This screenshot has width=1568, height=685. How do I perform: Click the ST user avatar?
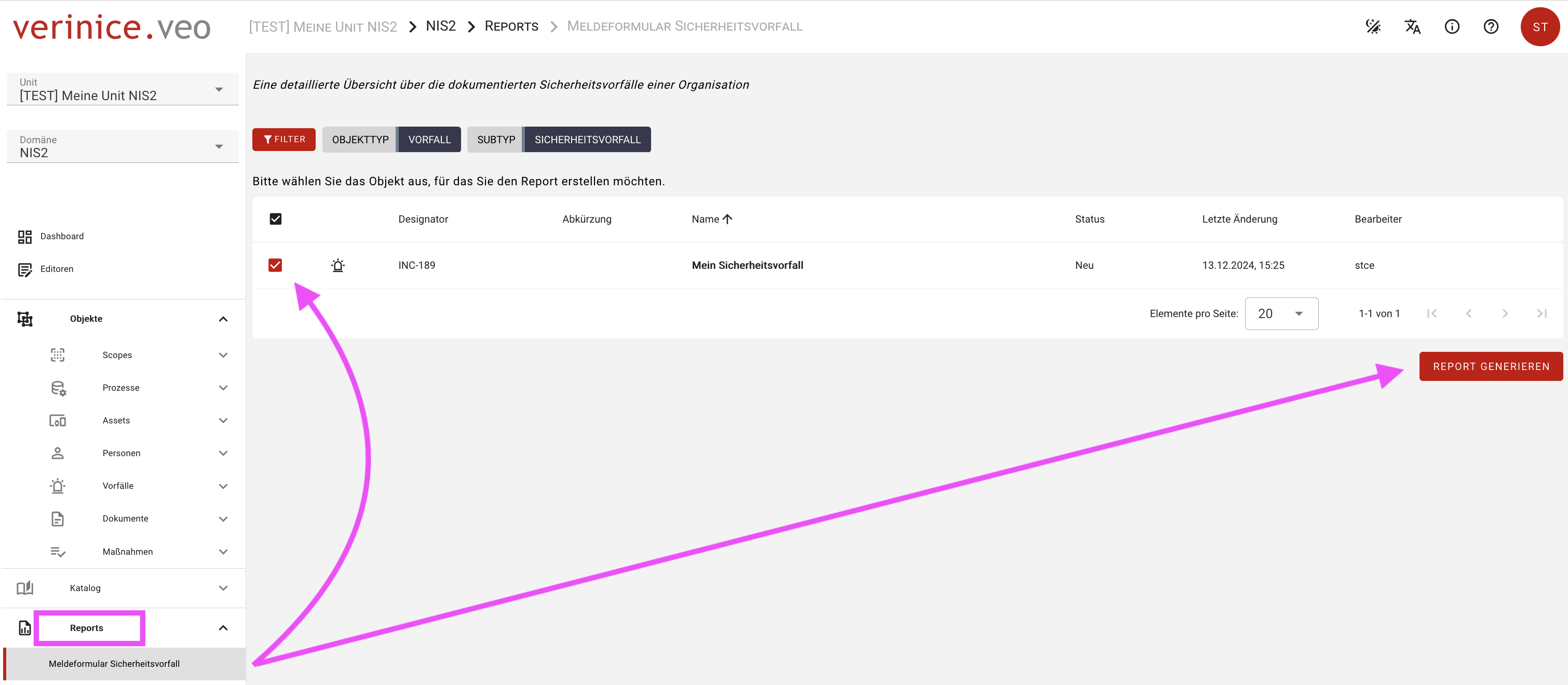pos(1539,27)
